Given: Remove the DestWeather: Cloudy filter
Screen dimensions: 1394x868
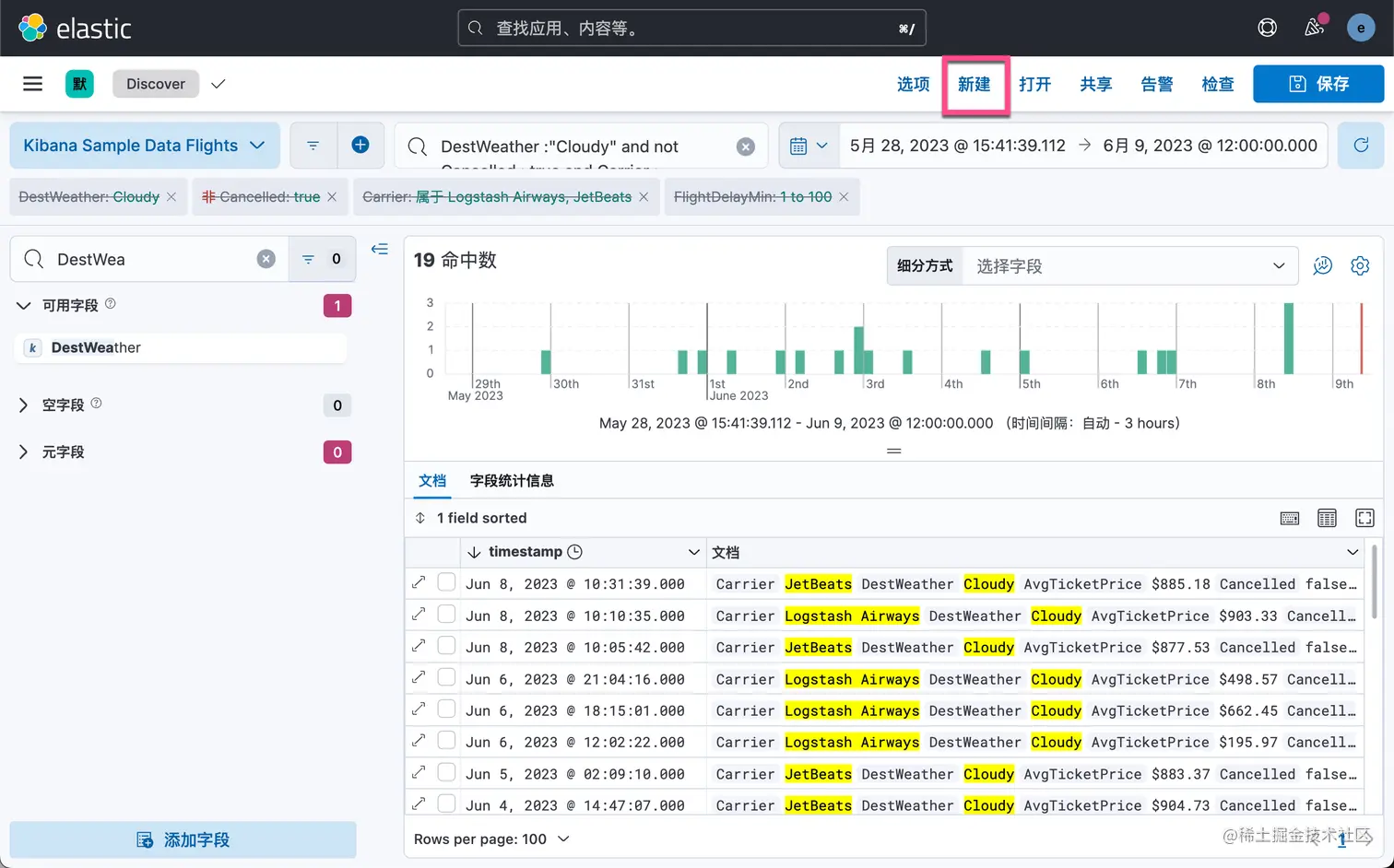Looking at the screenshot, I should pos(171,197).
